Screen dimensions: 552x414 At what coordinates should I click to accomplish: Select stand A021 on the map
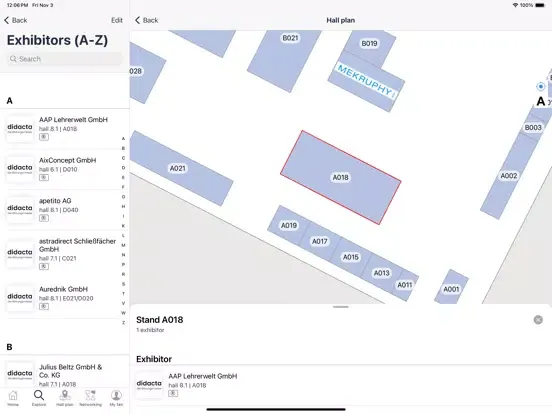click(x=178, y=168)
